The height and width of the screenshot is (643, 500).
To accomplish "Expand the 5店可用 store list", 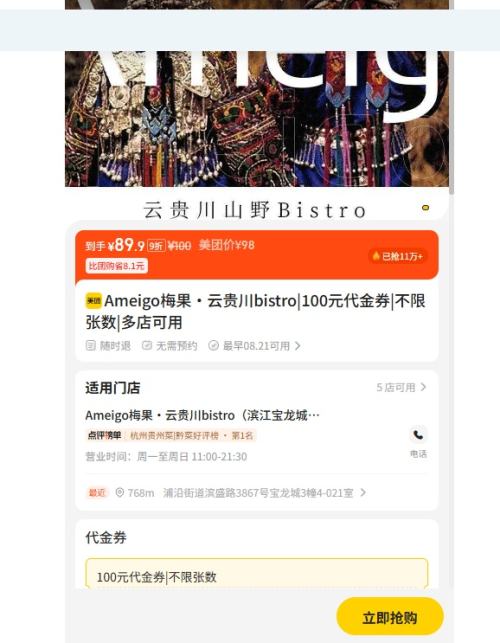I will [x=401, y=387].
